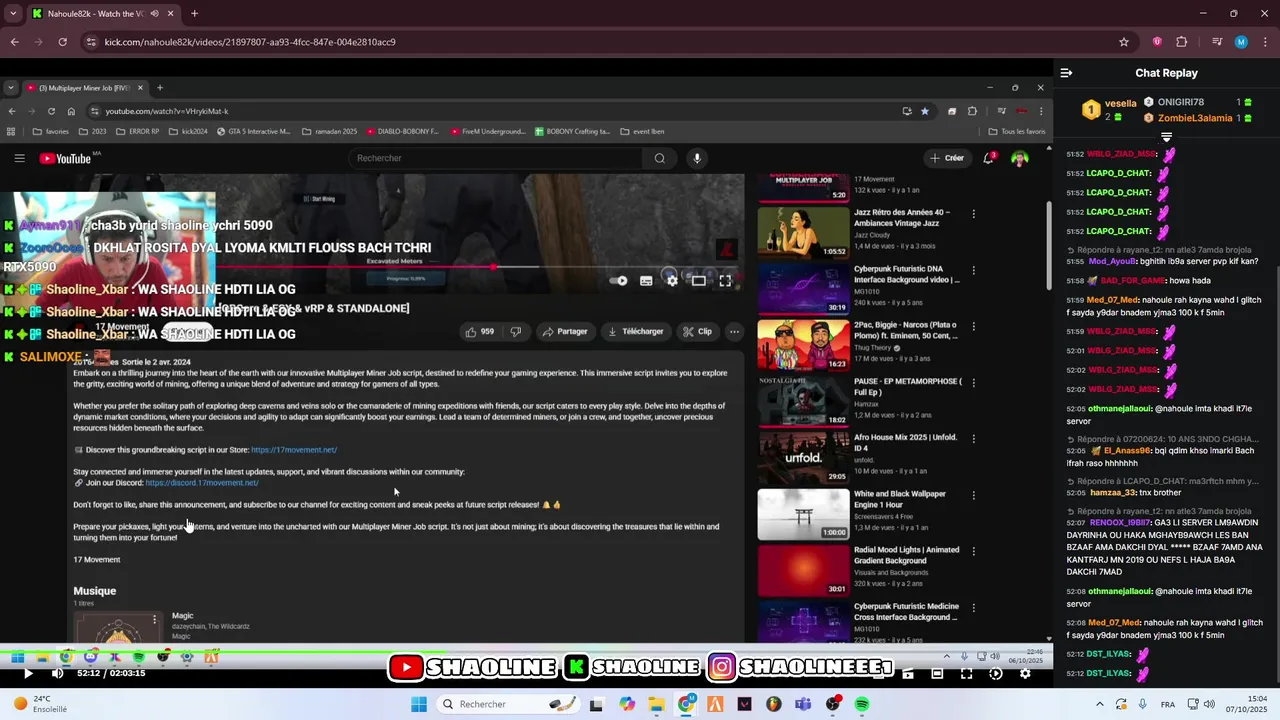The height and width of the screenshot is (720, 1280).
Task: Toggle theater mode in Kick player
Action: pos(937,673)
